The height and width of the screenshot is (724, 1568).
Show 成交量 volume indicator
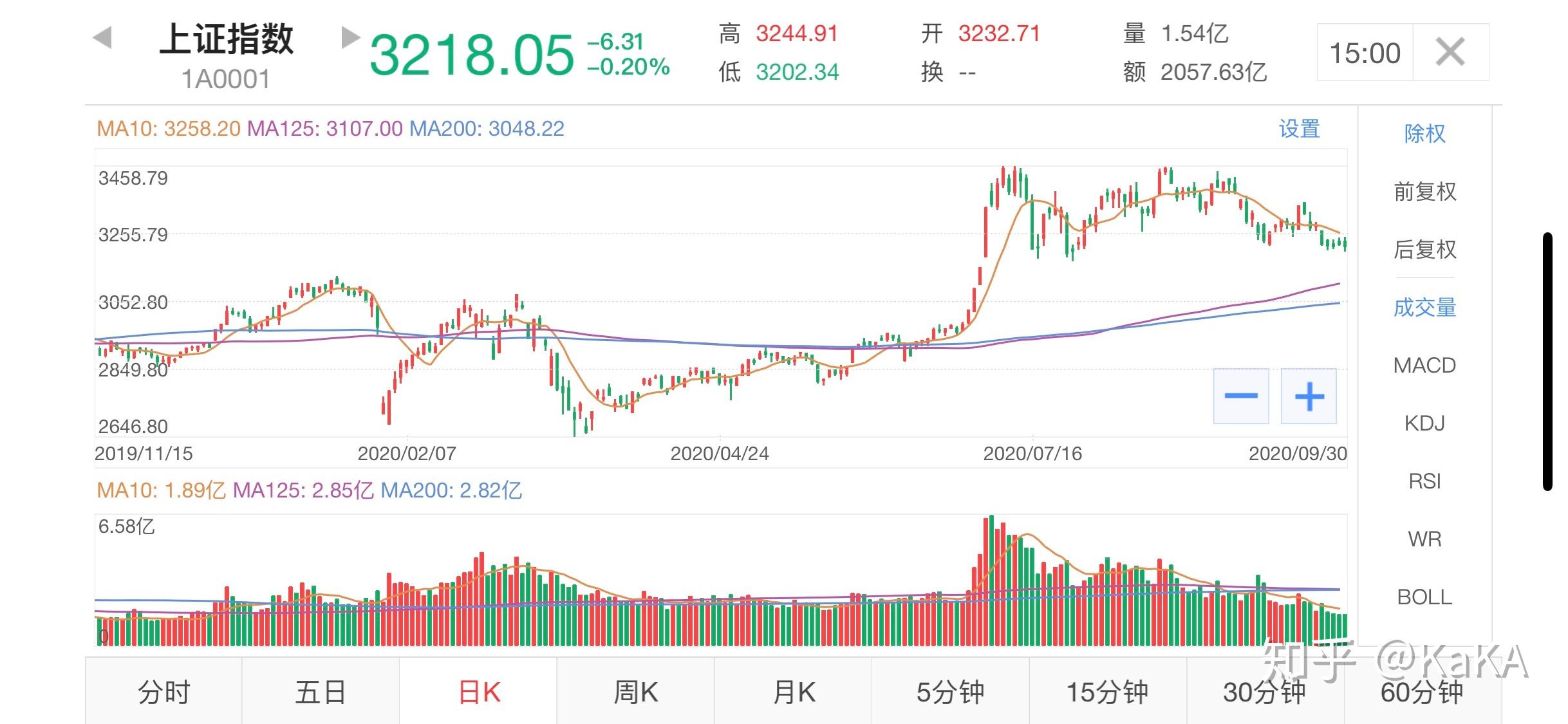(x=1424, y=307)
